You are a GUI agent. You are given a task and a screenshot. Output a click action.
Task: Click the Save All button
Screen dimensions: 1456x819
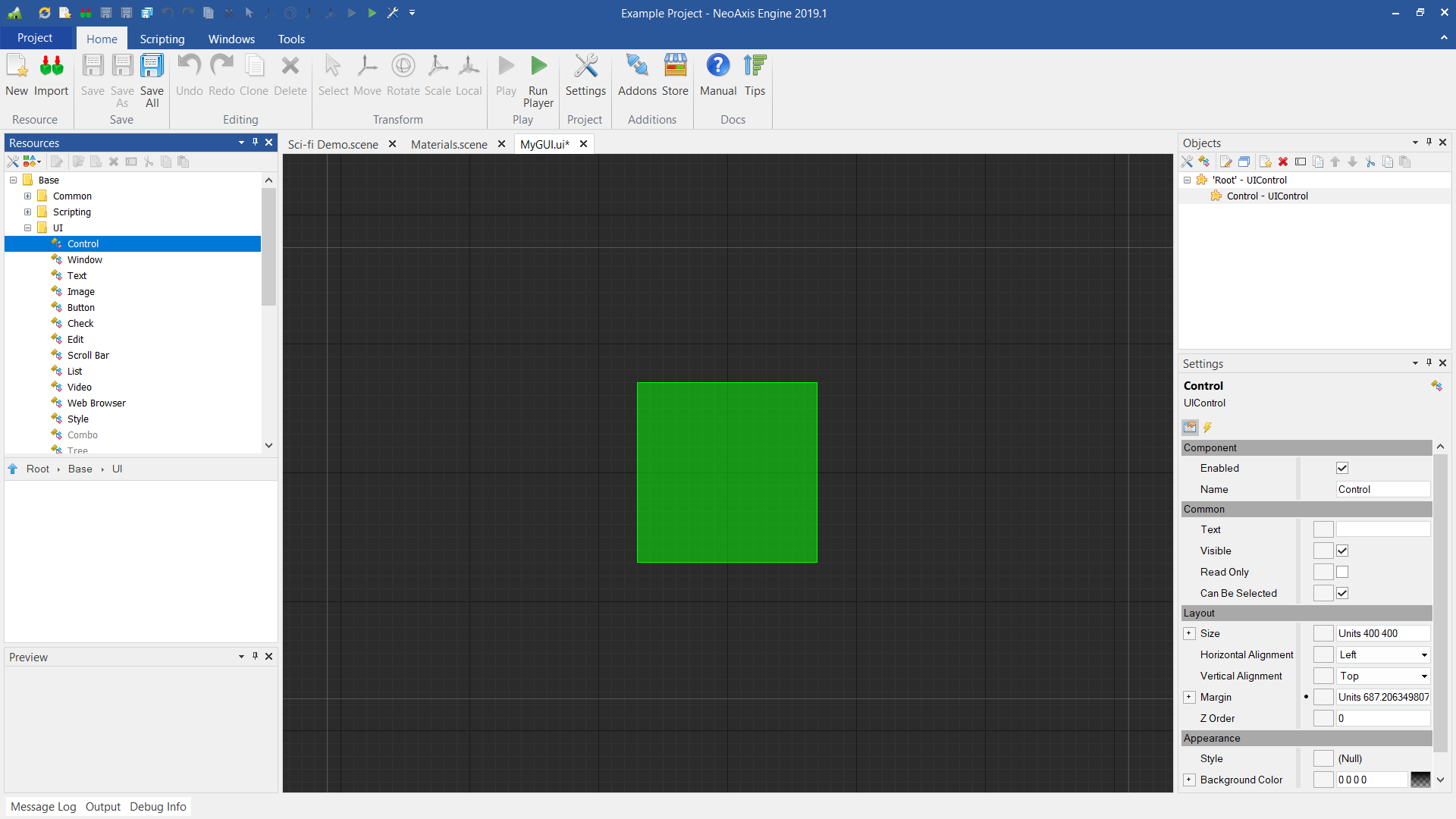click(x=152, y=76)
